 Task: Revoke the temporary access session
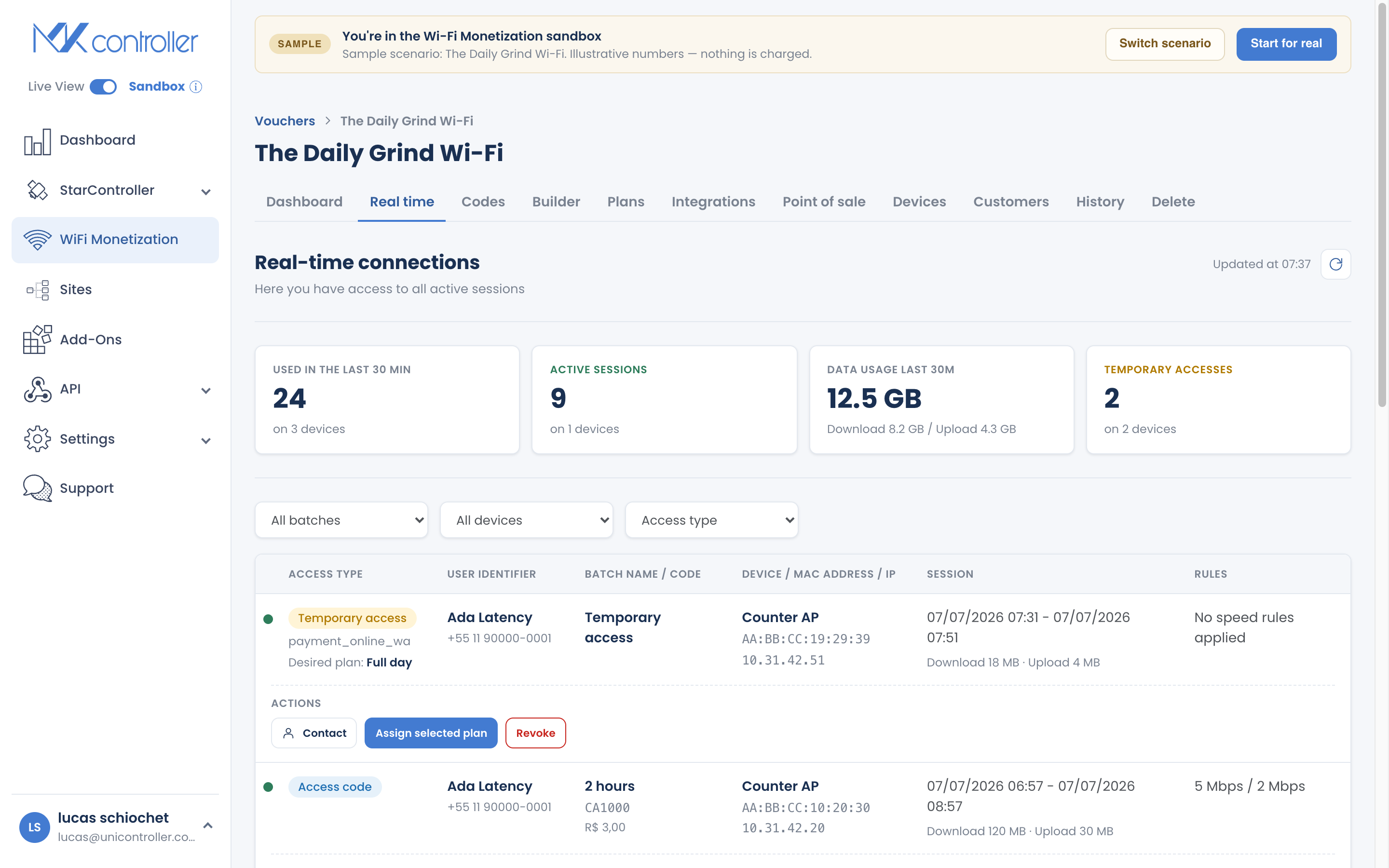[535, 733]
